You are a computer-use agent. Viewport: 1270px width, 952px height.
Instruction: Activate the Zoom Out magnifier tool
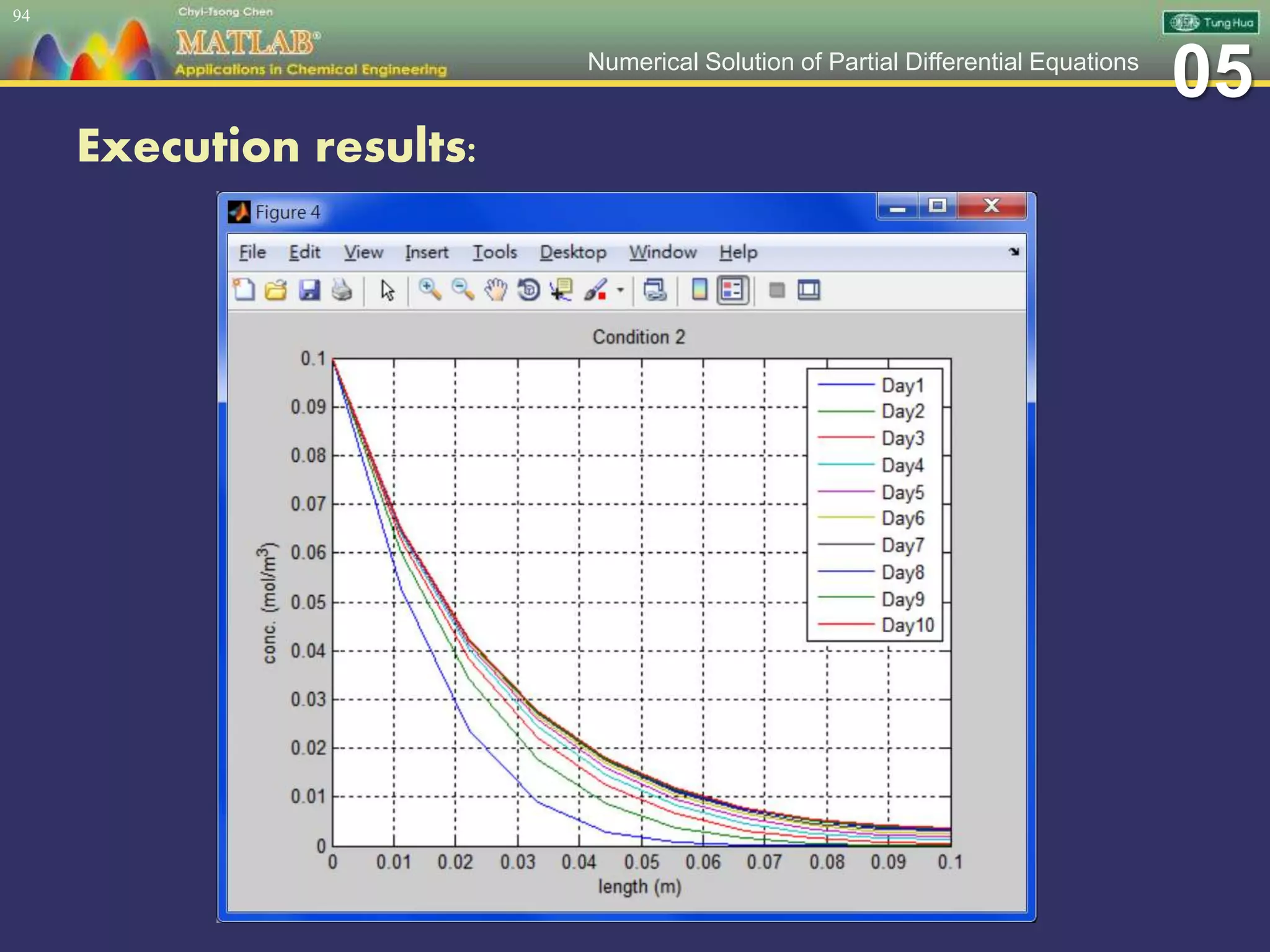point(463,289)
